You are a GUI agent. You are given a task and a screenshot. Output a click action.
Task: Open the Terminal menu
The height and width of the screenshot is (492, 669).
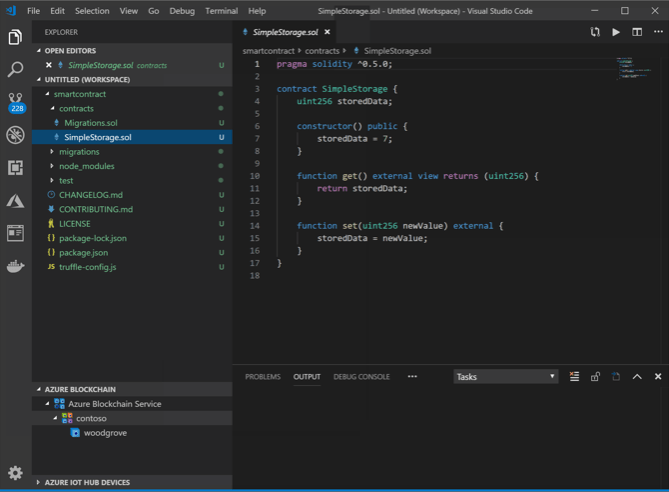[x=221, y=11]
